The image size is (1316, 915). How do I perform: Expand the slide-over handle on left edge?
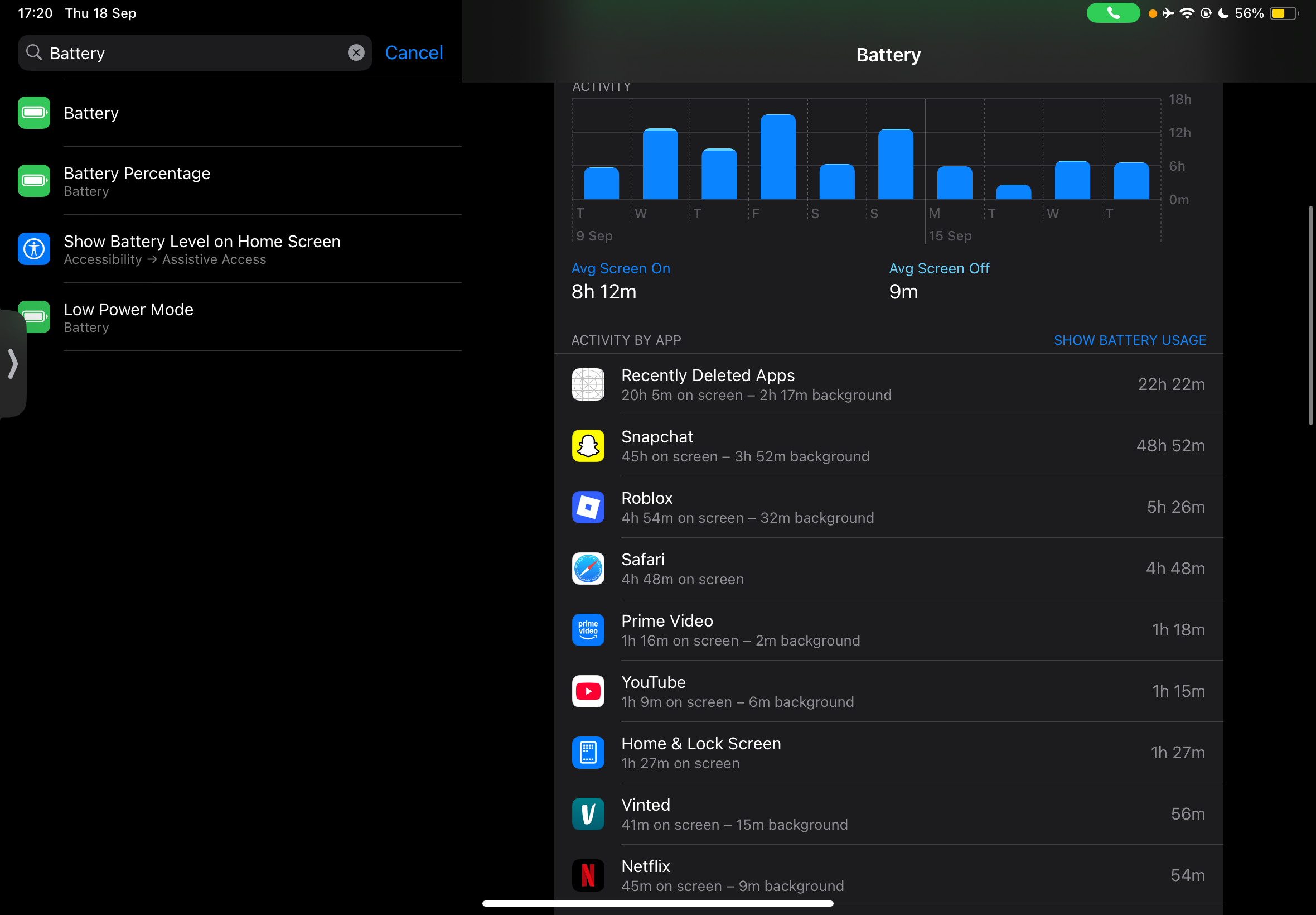13,363
